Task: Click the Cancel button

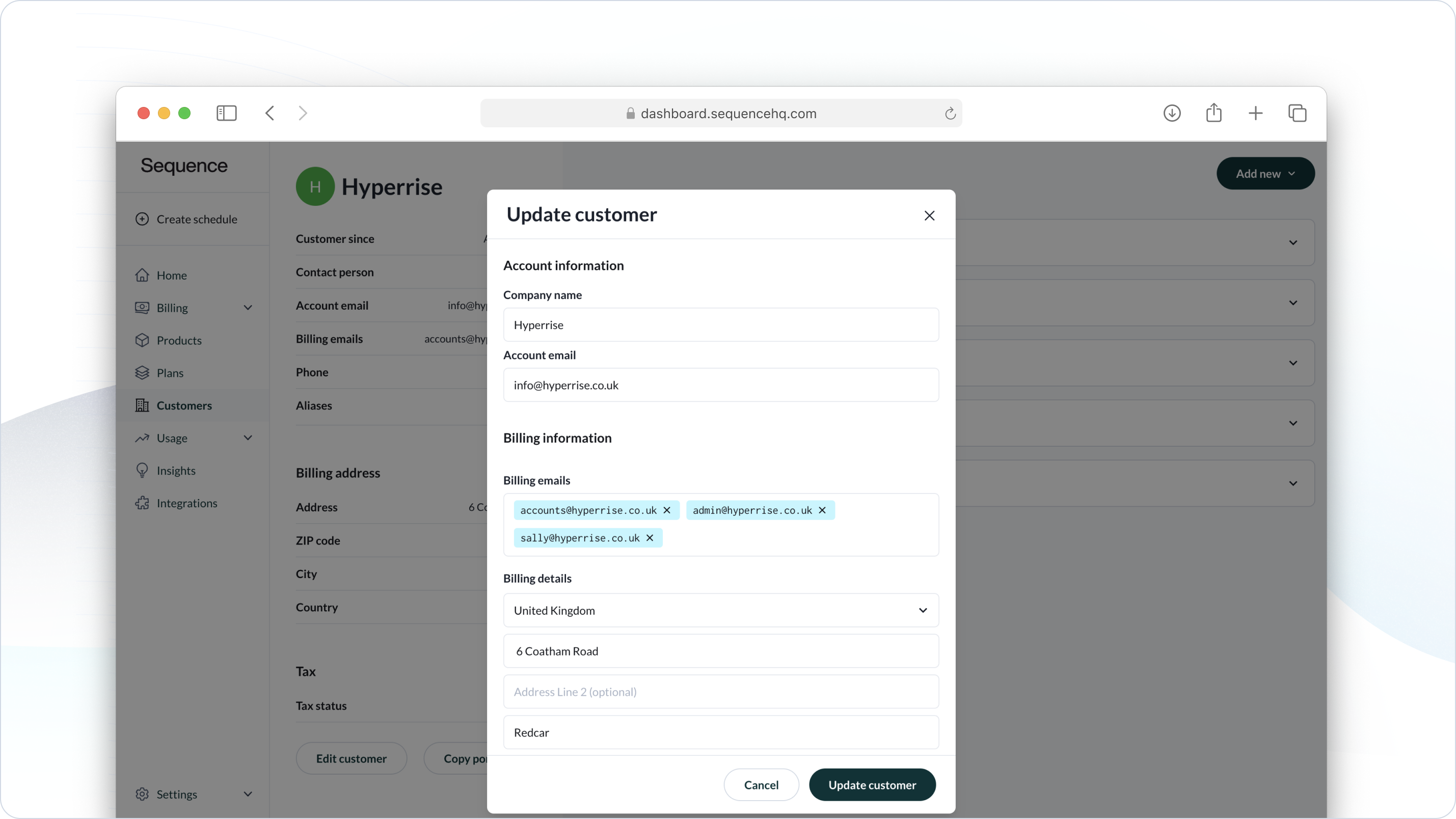Action: tap(761, 784)
